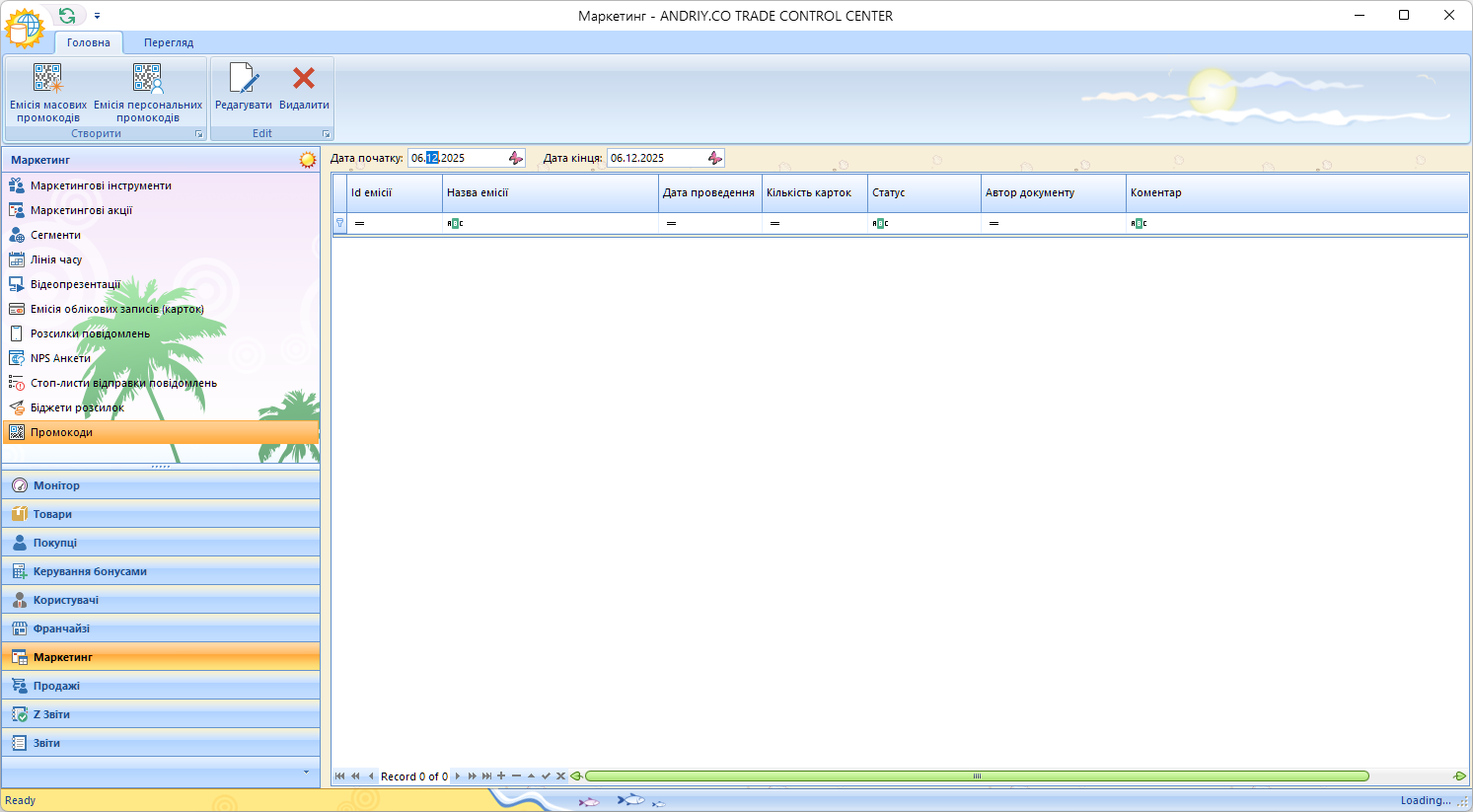Open the Керування бонусами section

(x=90, y=571)
